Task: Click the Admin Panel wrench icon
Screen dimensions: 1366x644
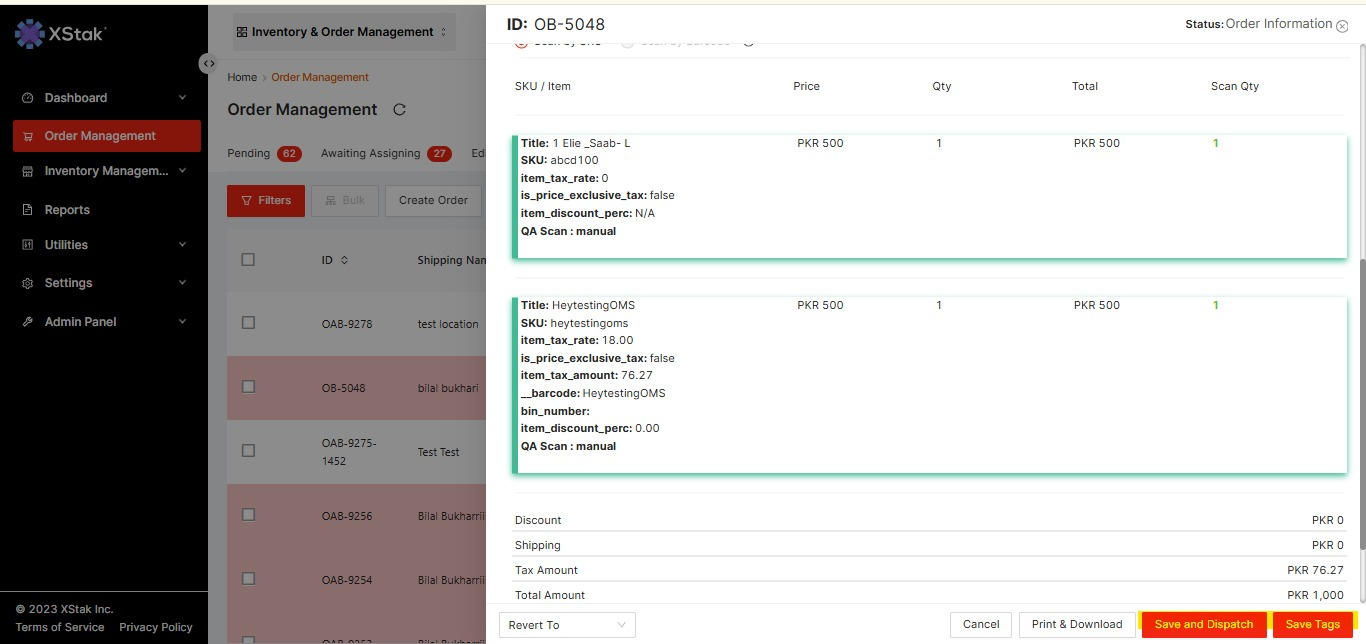Action: (27, 322)
